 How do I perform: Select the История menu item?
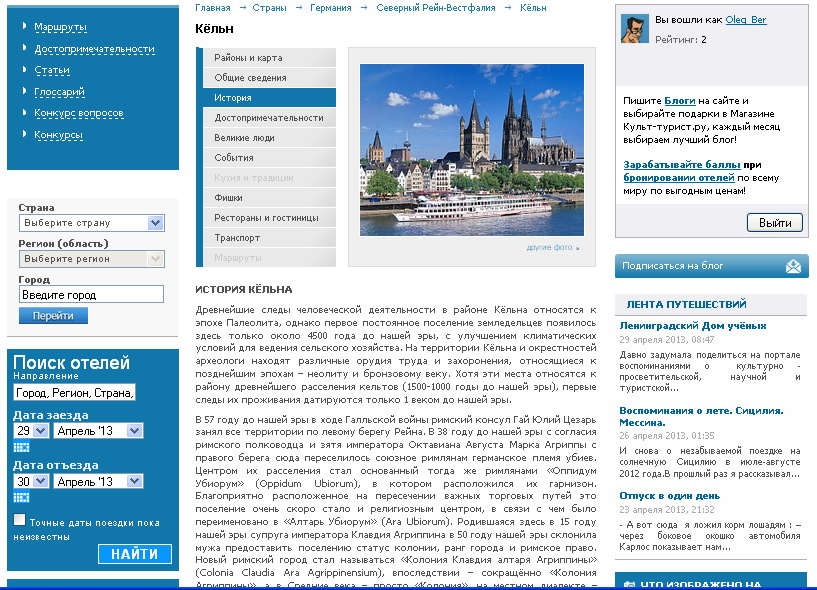coord(269,98)
